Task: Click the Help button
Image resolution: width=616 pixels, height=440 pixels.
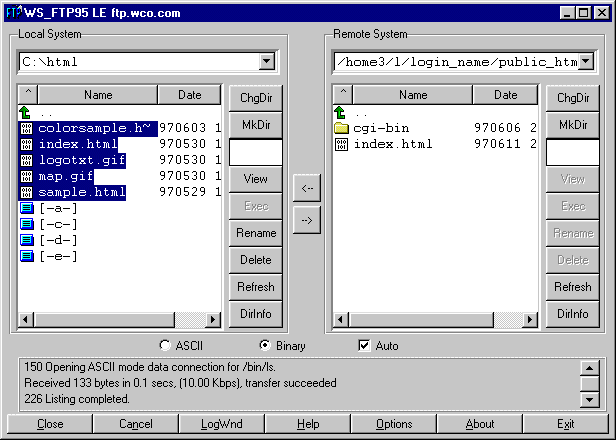Action: pyautogui.click(x=308, y=424)
